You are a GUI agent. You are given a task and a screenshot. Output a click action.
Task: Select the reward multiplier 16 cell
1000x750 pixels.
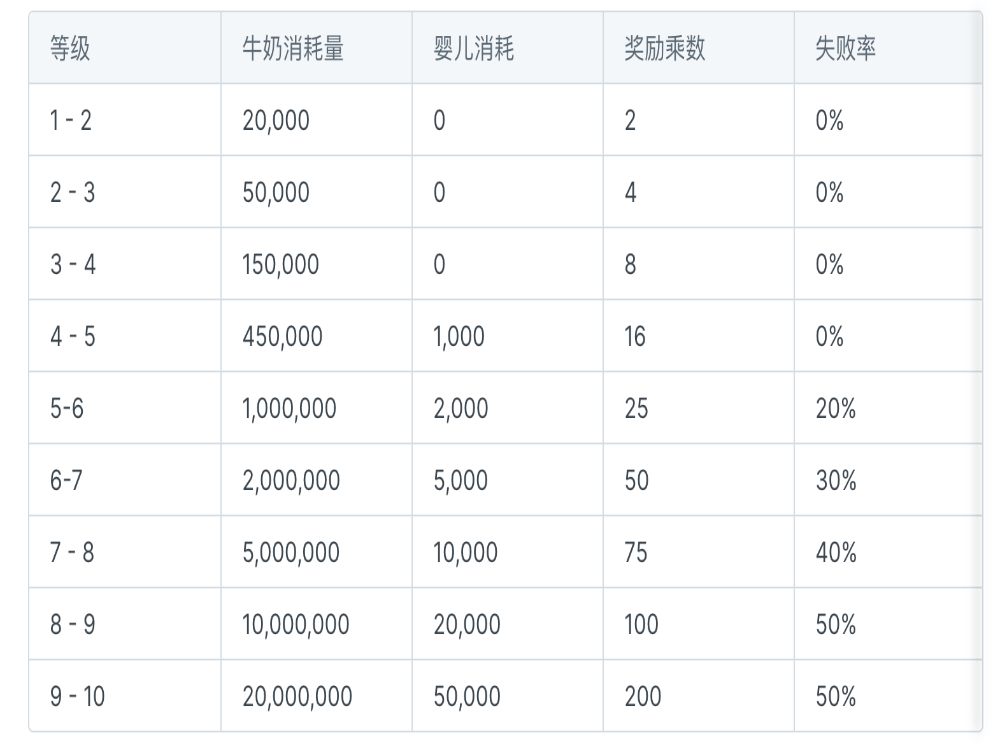click(x=698, y=336)
